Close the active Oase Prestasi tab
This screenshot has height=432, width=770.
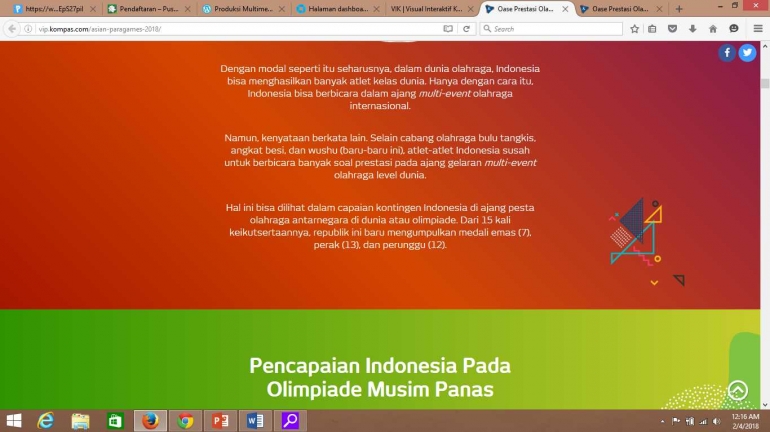pyautogui.click(x=565, y=9)
